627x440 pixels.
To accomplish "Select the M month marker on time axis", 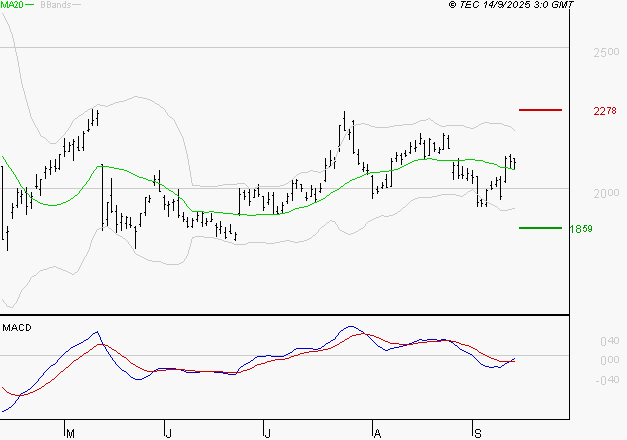I will pyautogui.click(x=70, y=433).
